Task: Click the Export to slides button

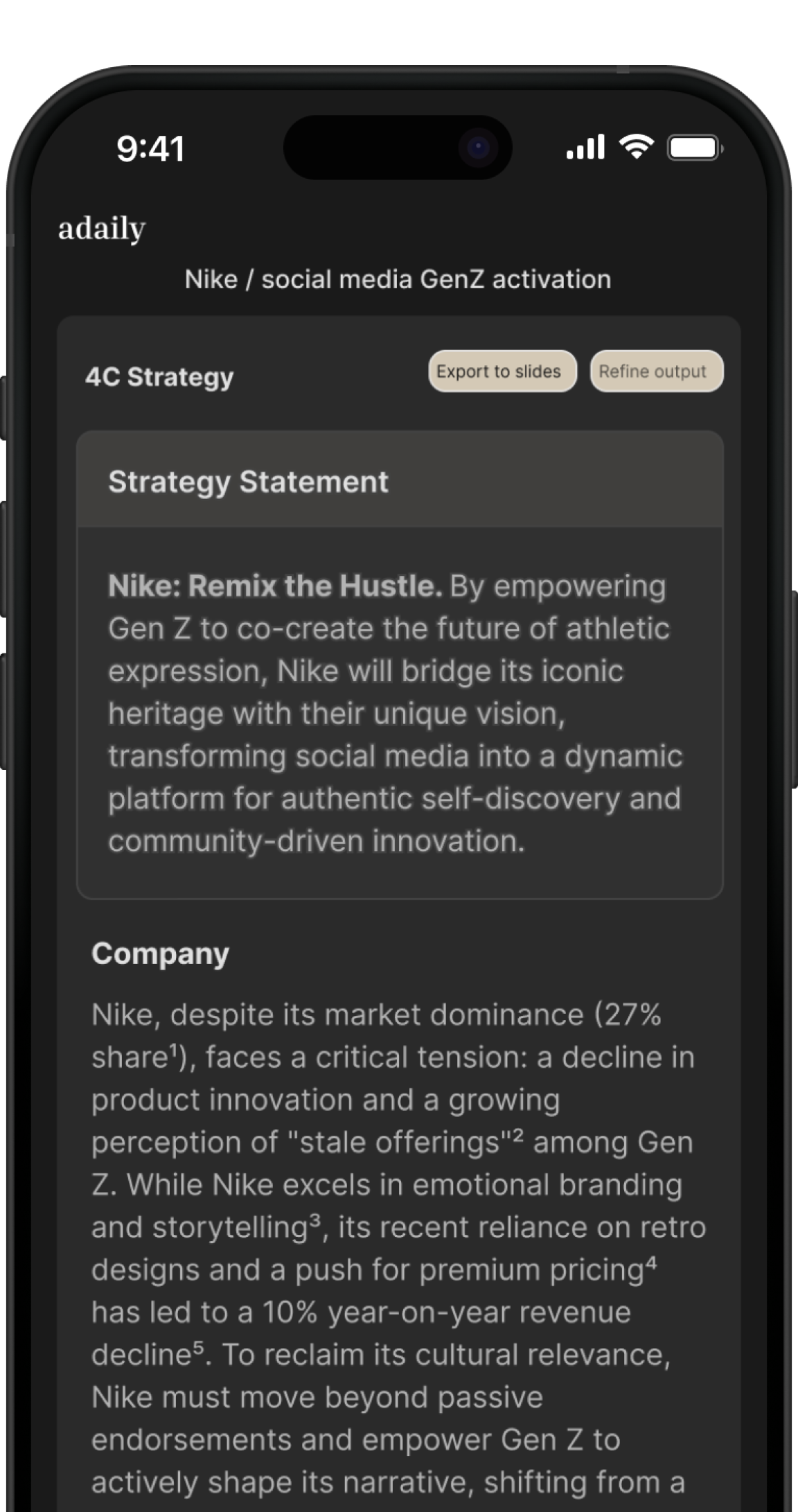Action: [x=502, y=371]
